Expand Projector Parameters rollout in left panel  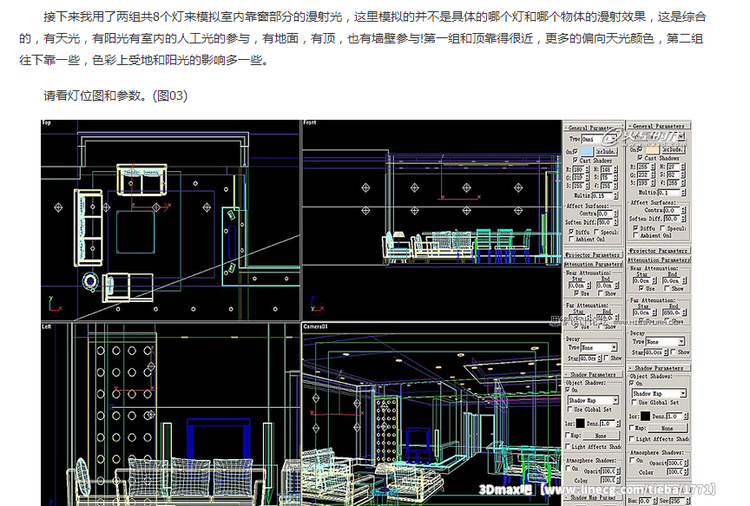593,255
